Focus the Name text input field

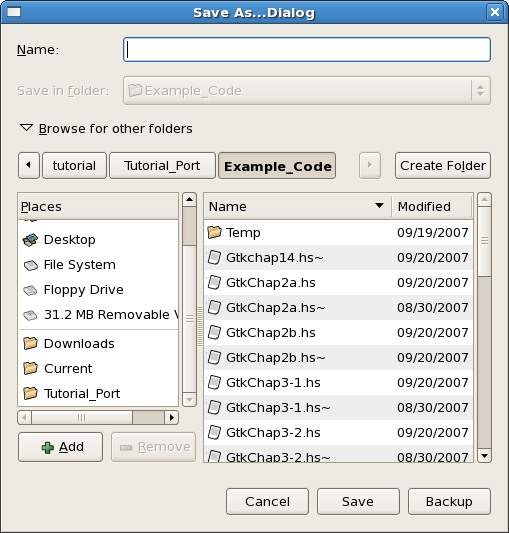click(x=307, y=50)
